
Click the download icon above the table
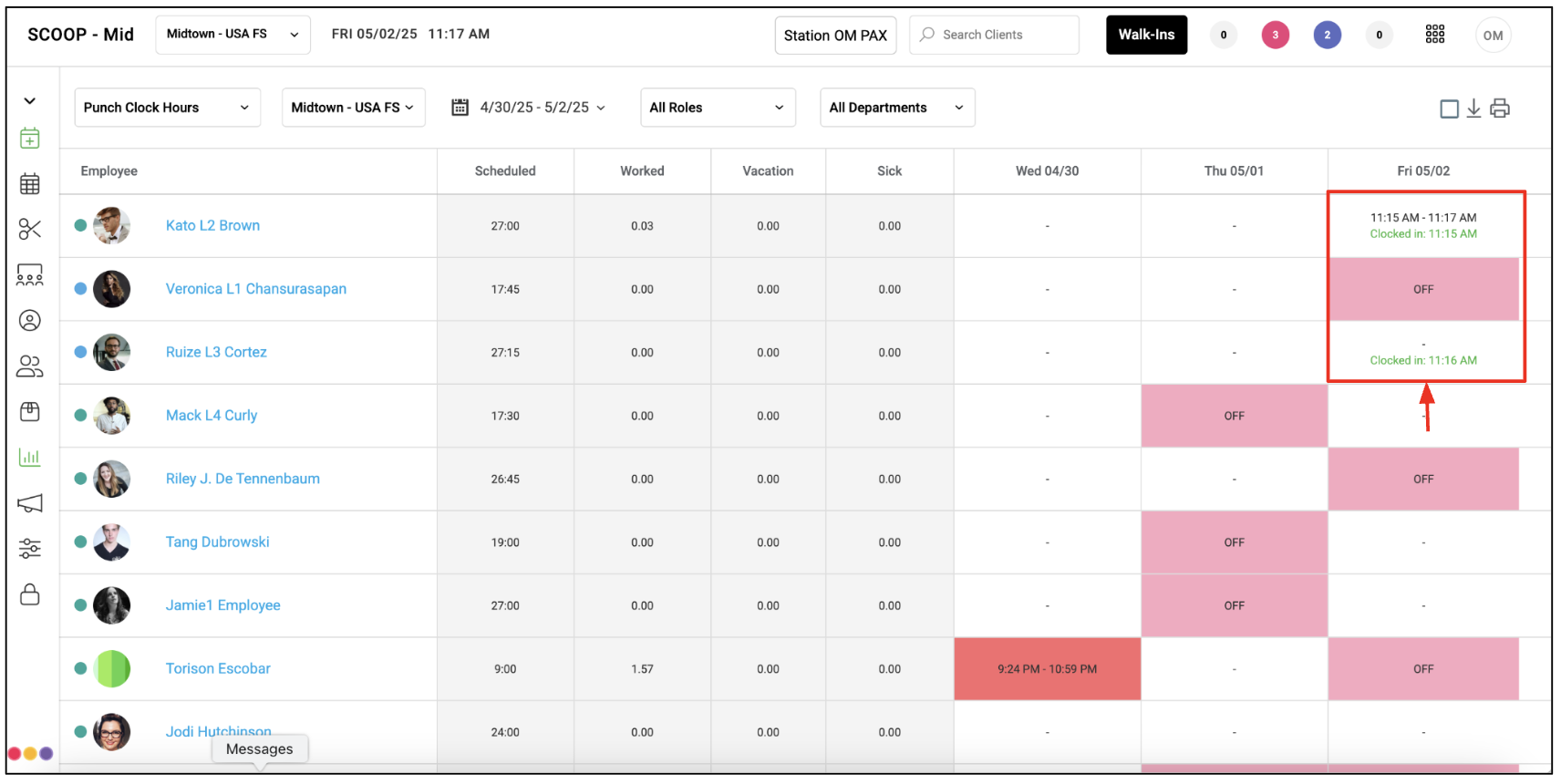1473,108
